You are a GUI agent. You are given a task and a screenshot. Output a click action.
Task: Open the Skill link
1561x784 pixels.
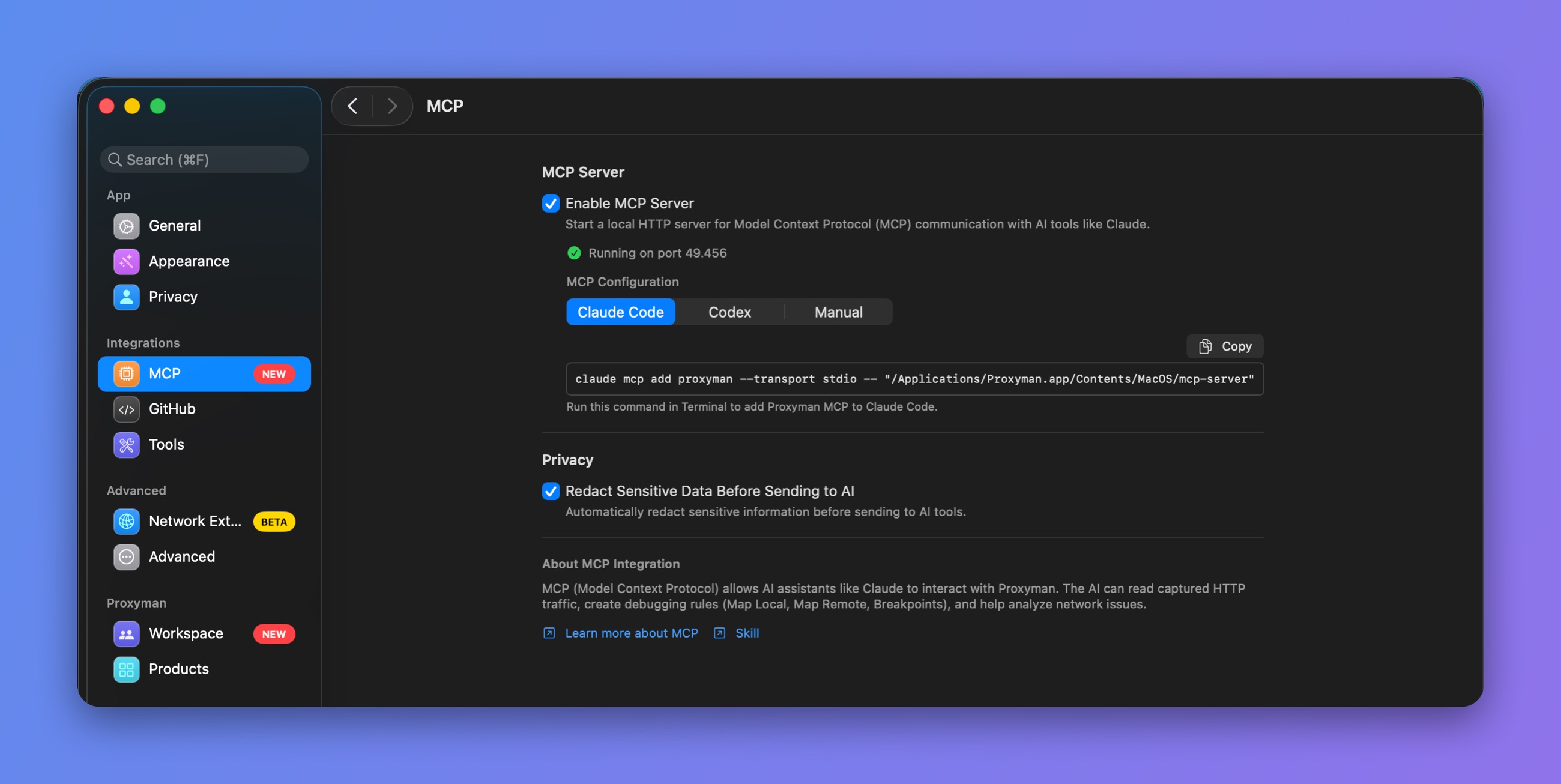click(x=747, y=633)
